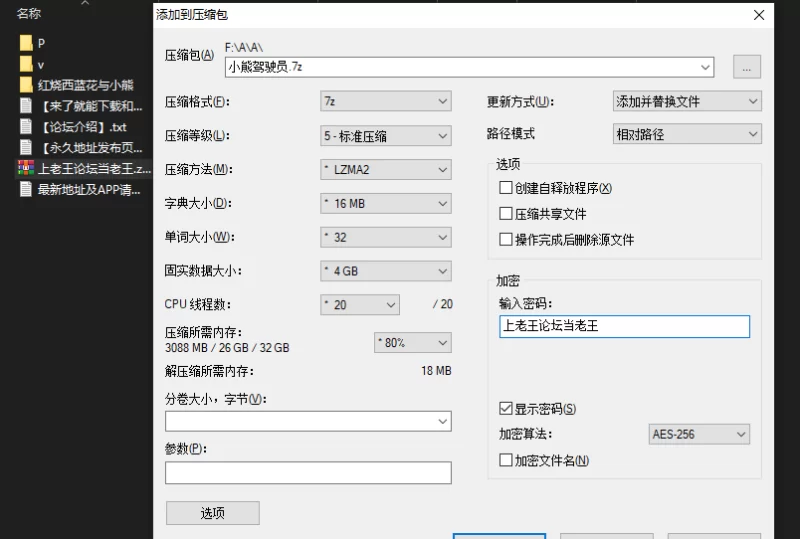The image size is (800, 539).
Task: Open the archive name 小熊驾驶员.7z dropdown
Action: pos(706,67)
